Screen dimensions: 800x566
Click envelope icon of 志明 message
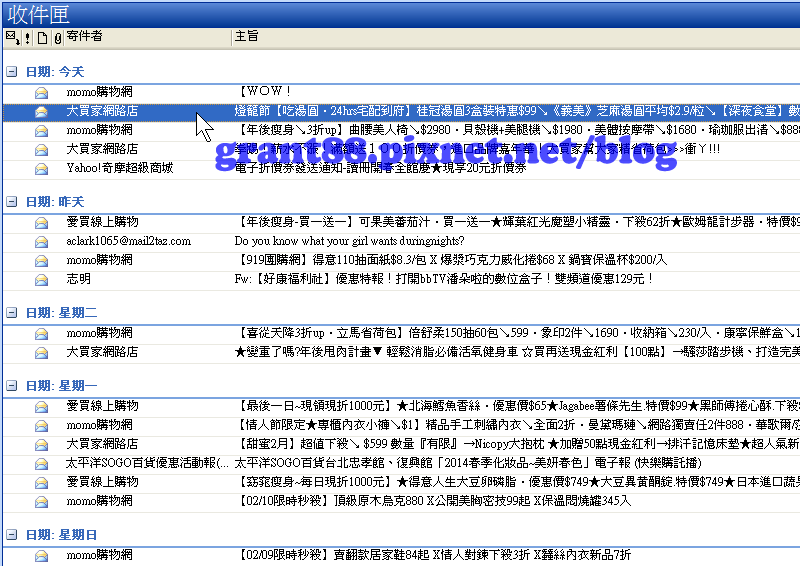pyautogui.click(x=41, y=280)
